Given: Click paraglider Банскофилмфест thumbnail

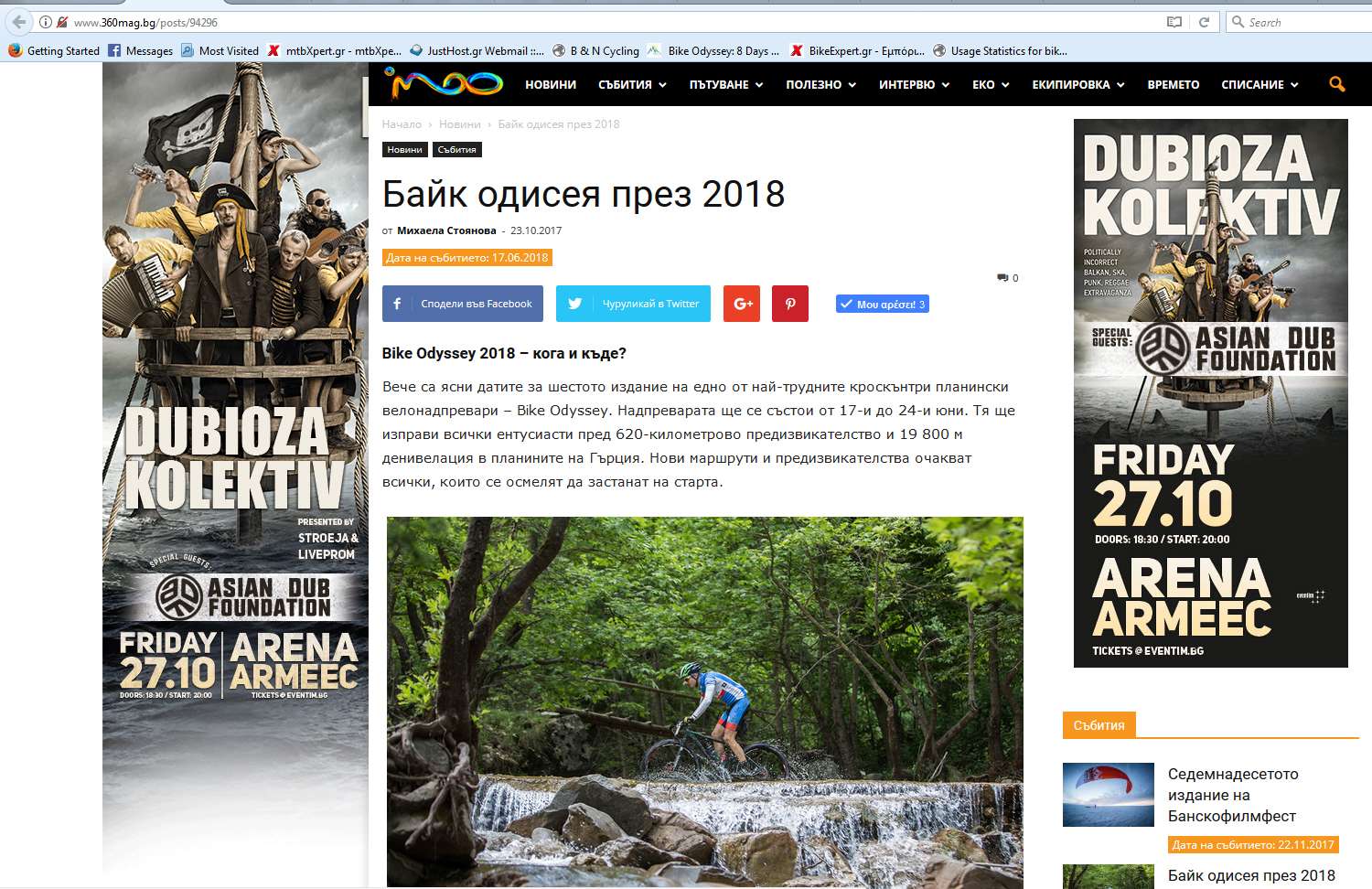Looking at the screenshot, I should (x=1109, y=795).
